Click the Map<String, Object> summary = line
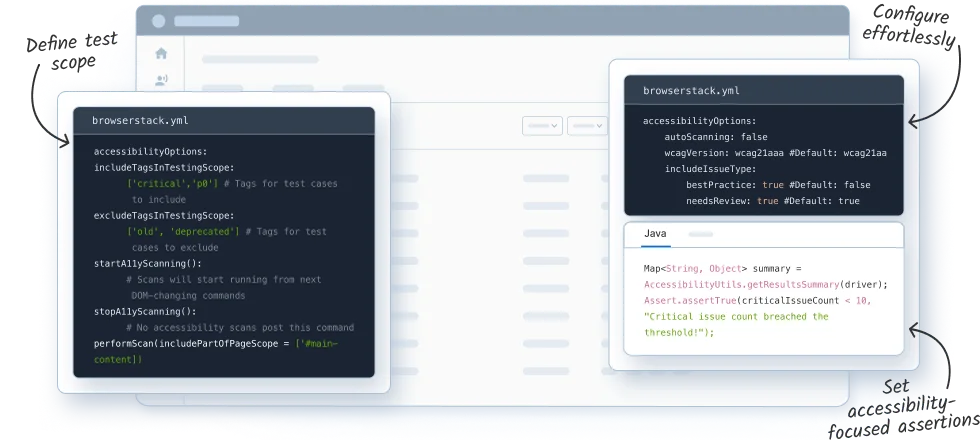The image size is (980, 440). coord(722,269)
